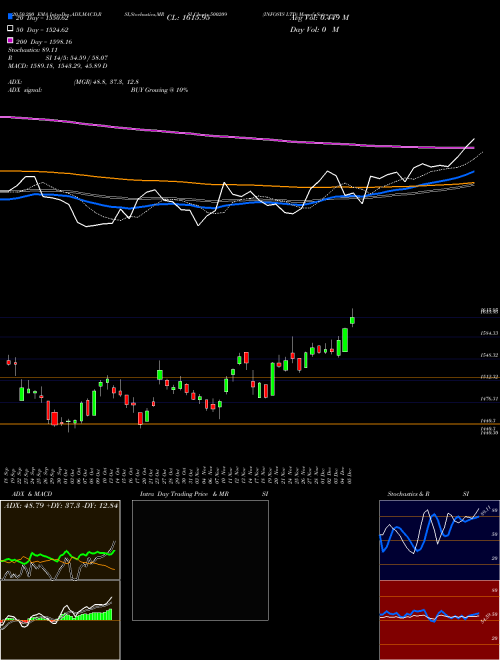Click the latest green candlestick at top right
Viewport: 500px width, 660px height.
pyautogui.click(x=352, y=320)
